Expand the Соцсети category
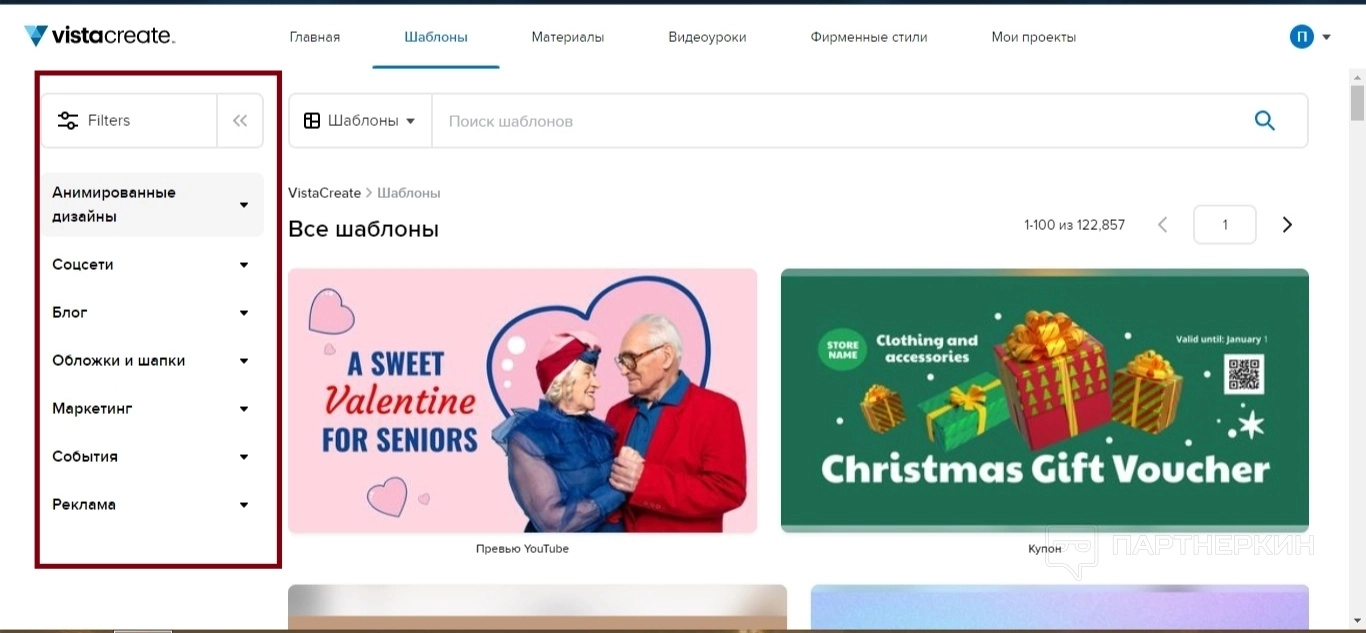This screenshot has width=1366, height=633. point(152,265)
